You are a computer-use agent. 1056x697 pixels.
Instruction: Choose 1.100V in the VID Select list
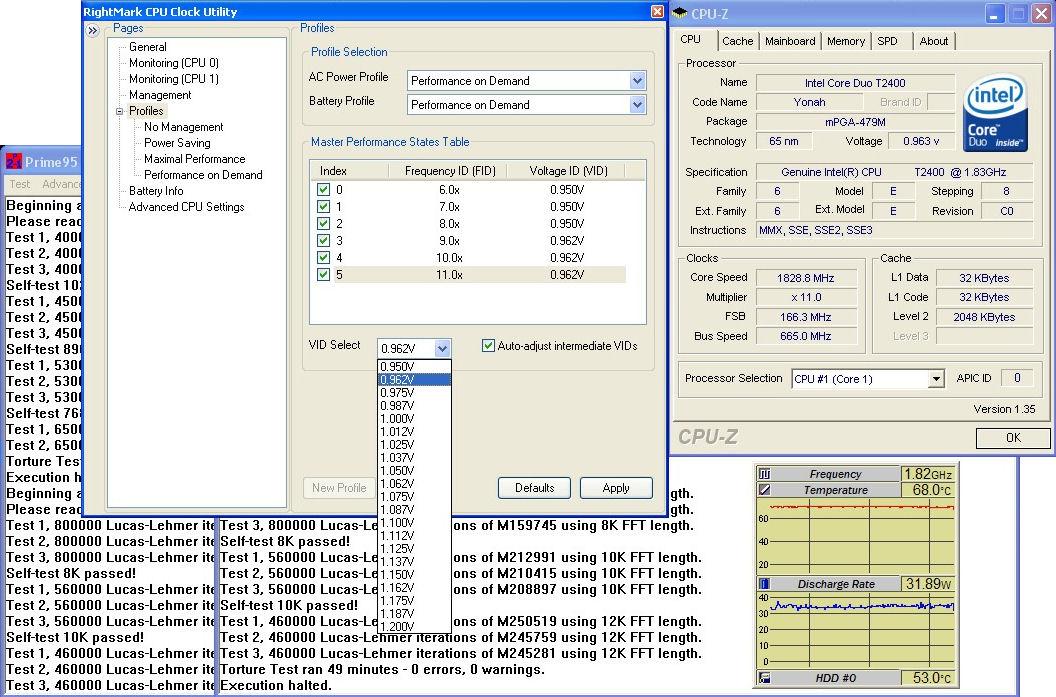tap(414, 523)
